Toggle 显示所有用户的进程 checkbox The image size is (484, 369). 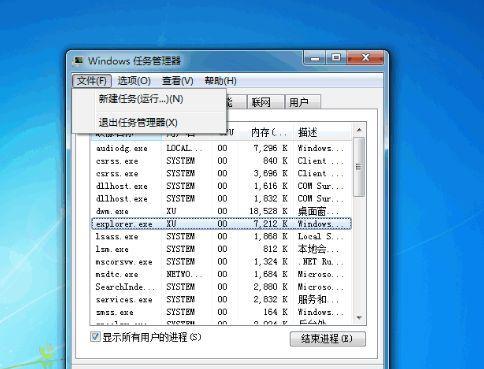coord(95,337)
